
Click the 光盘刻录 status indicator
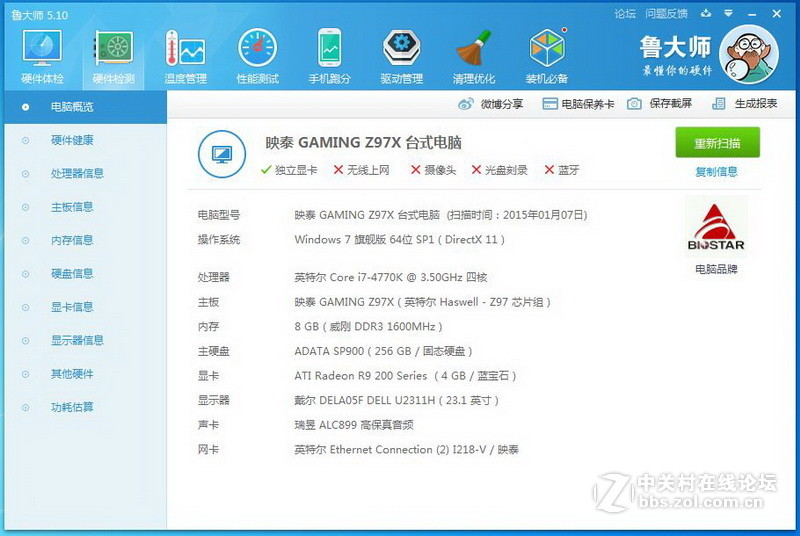[x=499, y=170]
